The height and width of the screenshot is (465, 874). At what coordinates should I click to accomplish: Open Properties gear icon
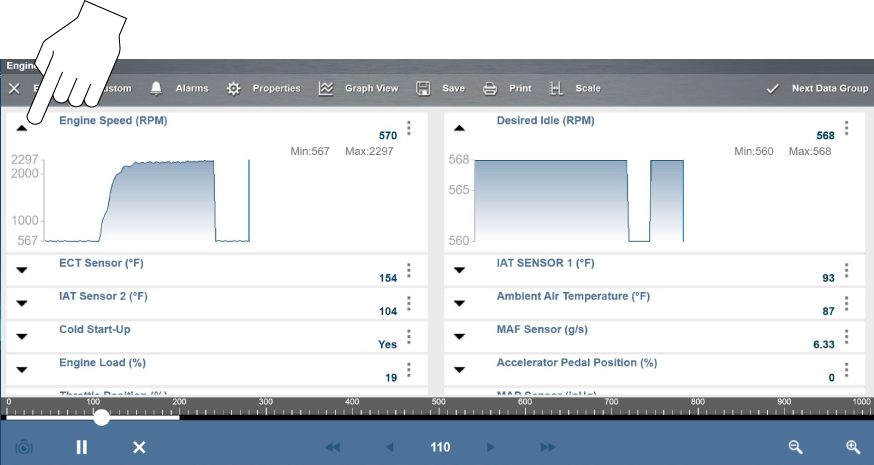pyautogui.click(x=233, y=88)
